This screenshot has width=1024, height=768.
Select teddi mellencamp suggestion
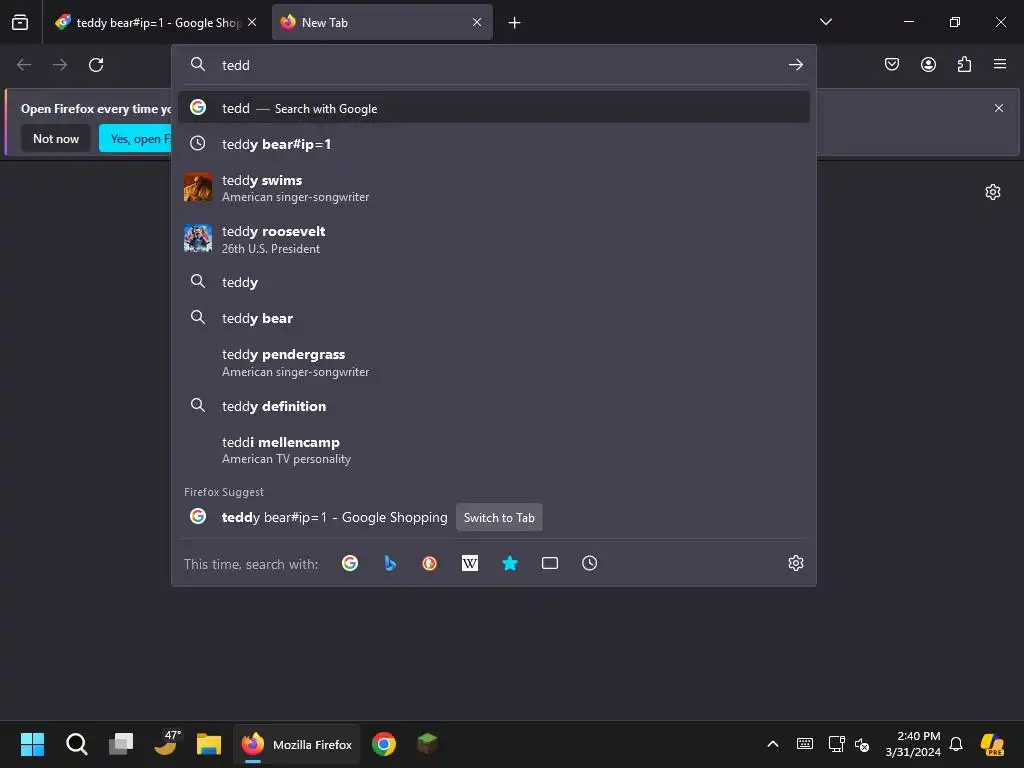[x=494, y=450]
